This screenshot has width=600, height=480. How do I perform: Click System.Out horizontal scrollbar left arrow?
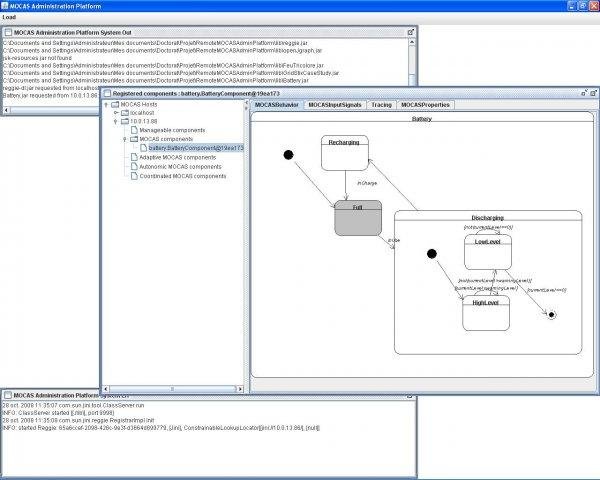(x=7, y=110)
